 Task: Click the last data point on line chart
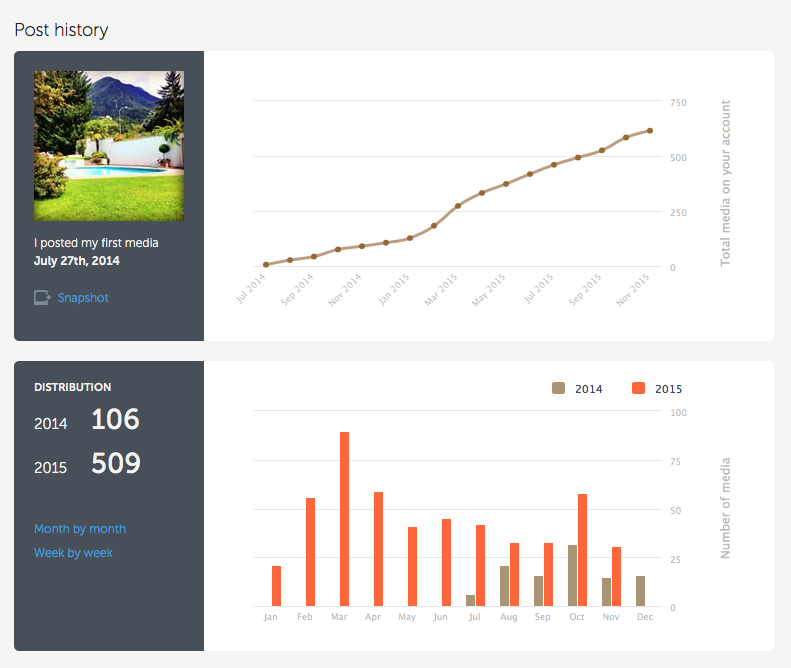pos(650,131)
